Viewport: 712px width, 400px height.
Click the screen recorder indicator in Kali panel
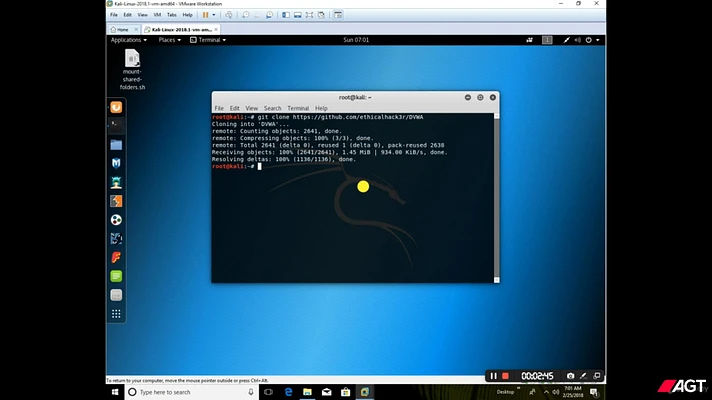point(529,40)
